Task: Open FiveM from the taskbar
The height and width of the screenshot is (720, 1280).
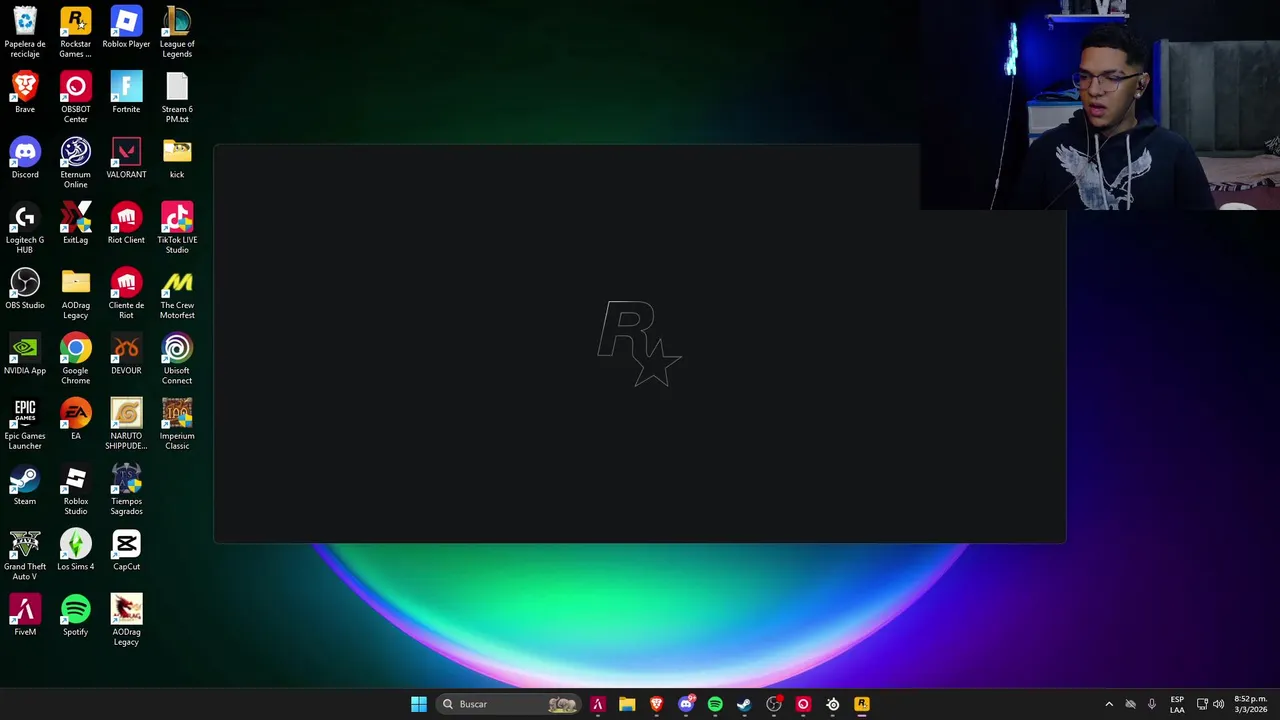Action: coord(598,704)
